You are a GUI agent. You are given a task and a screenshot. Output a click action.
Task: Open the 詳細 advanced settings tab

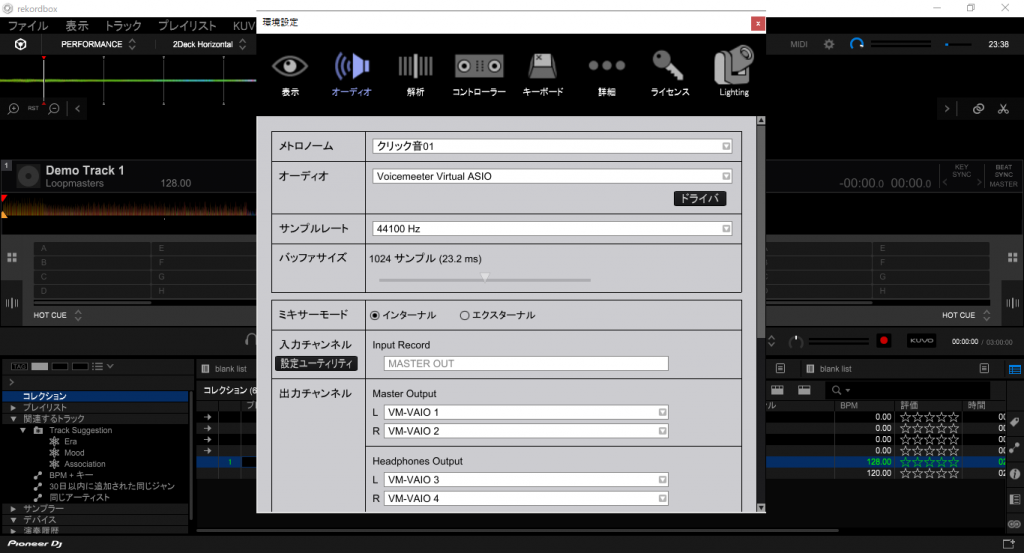tap(607, 75)
